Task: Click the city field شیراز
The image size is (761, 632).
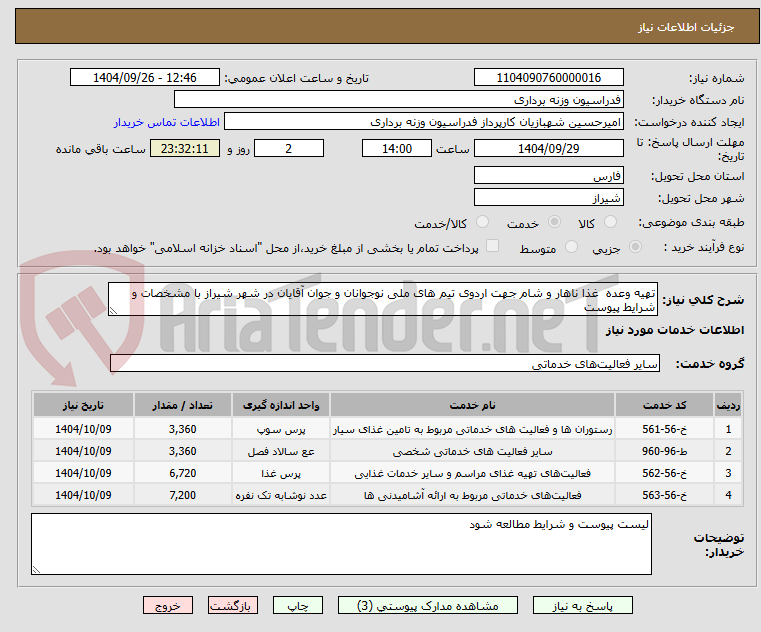Action: coord(548,198)
